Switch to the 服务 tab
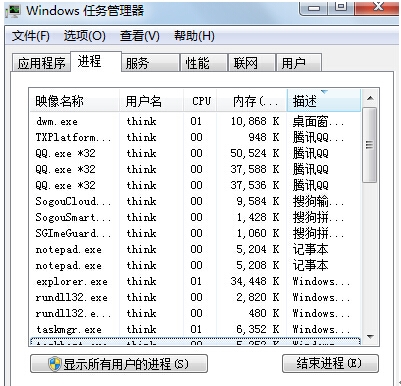401x386 pixels. pyautogui.click(x=151, y=63)
